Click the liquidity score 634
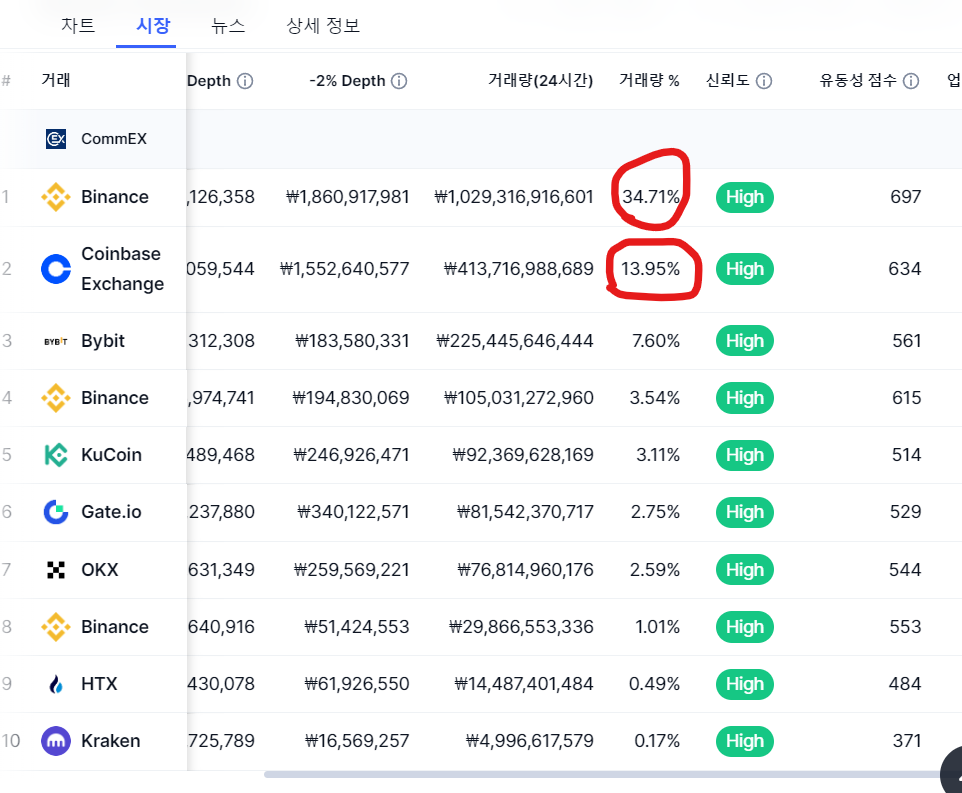Screen dimensions: 962x793 pos(905,269)
